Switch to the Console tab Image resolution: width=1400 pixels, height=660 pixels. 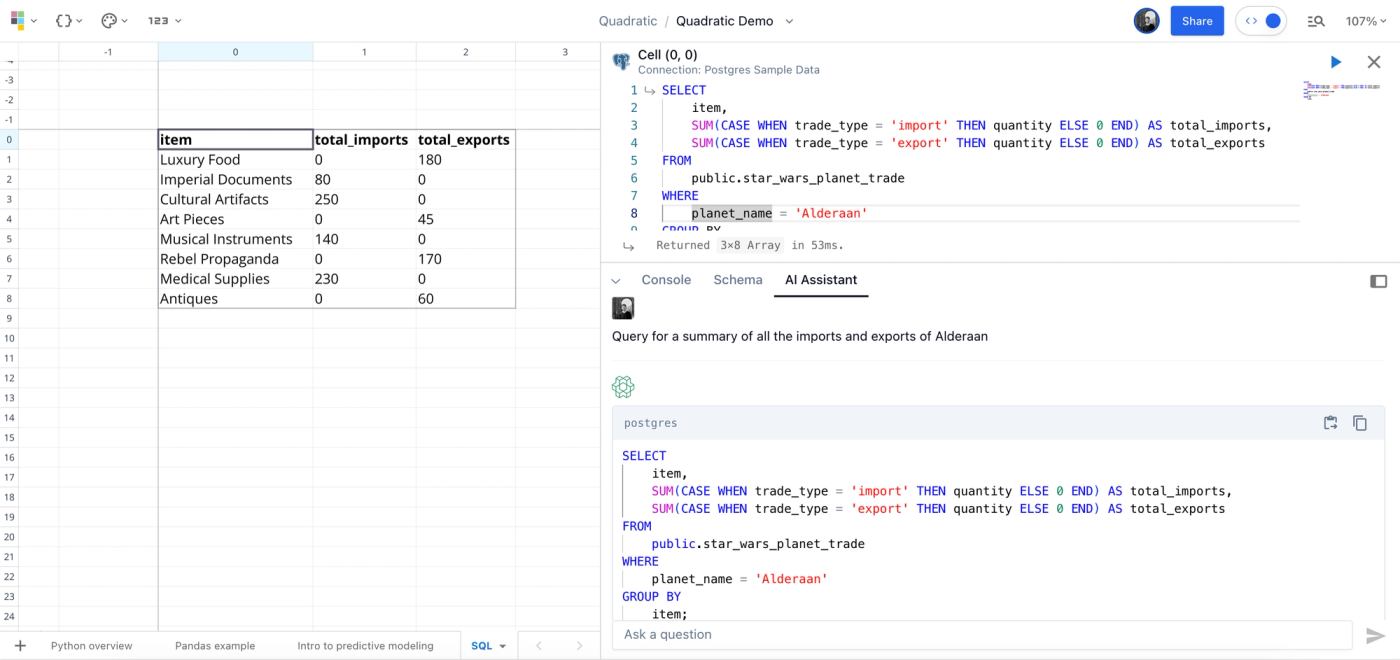coord(666,280)
